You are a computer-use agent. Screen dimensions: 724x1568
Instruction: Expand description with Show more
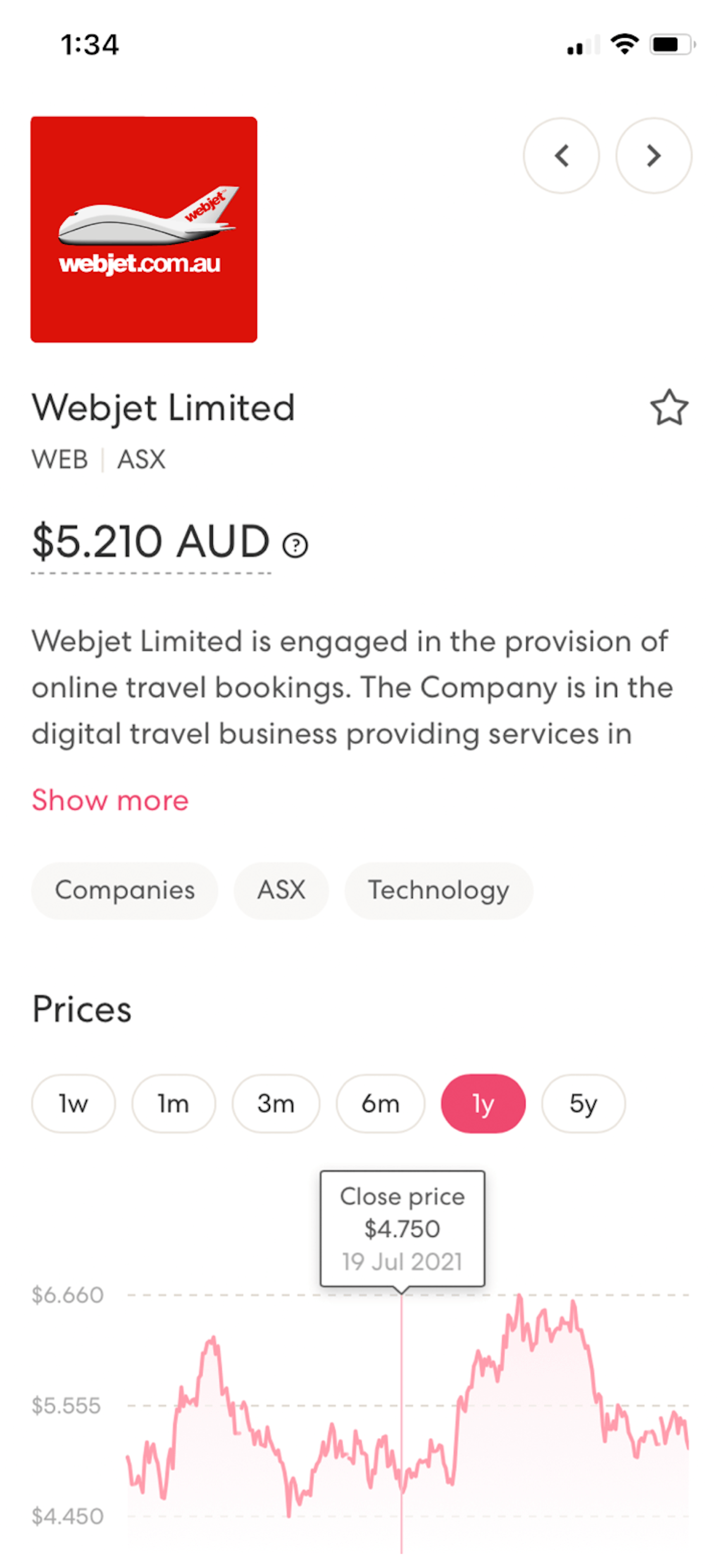110,800
